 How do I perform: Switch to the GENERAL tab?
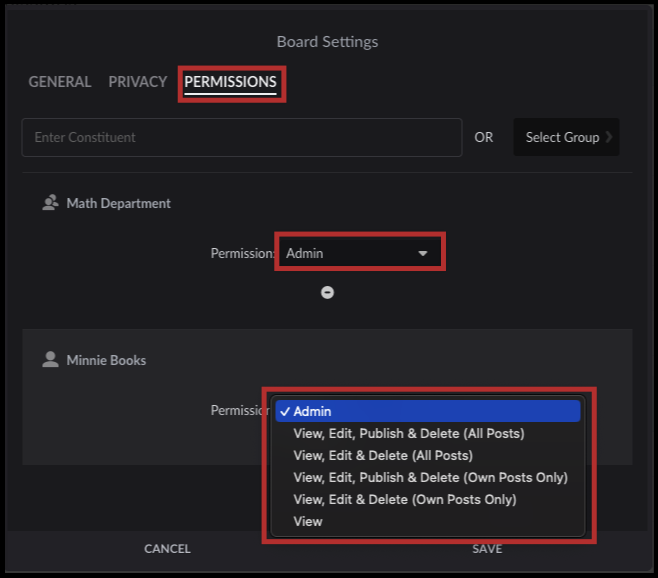pos(60,82)
